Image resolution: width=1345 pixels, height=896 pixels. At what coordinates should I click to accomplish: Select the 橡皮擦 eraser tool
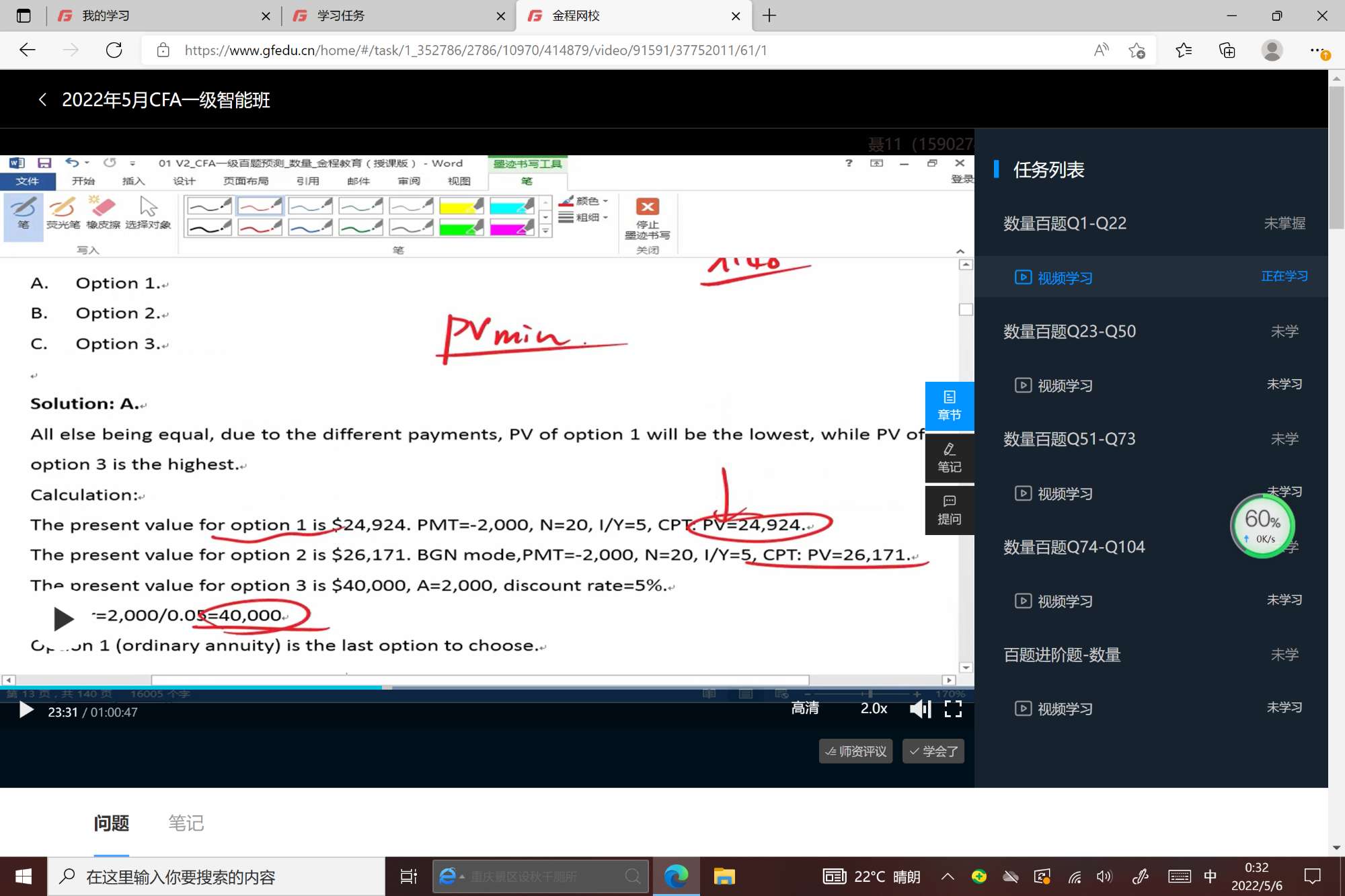pos(103,214)
